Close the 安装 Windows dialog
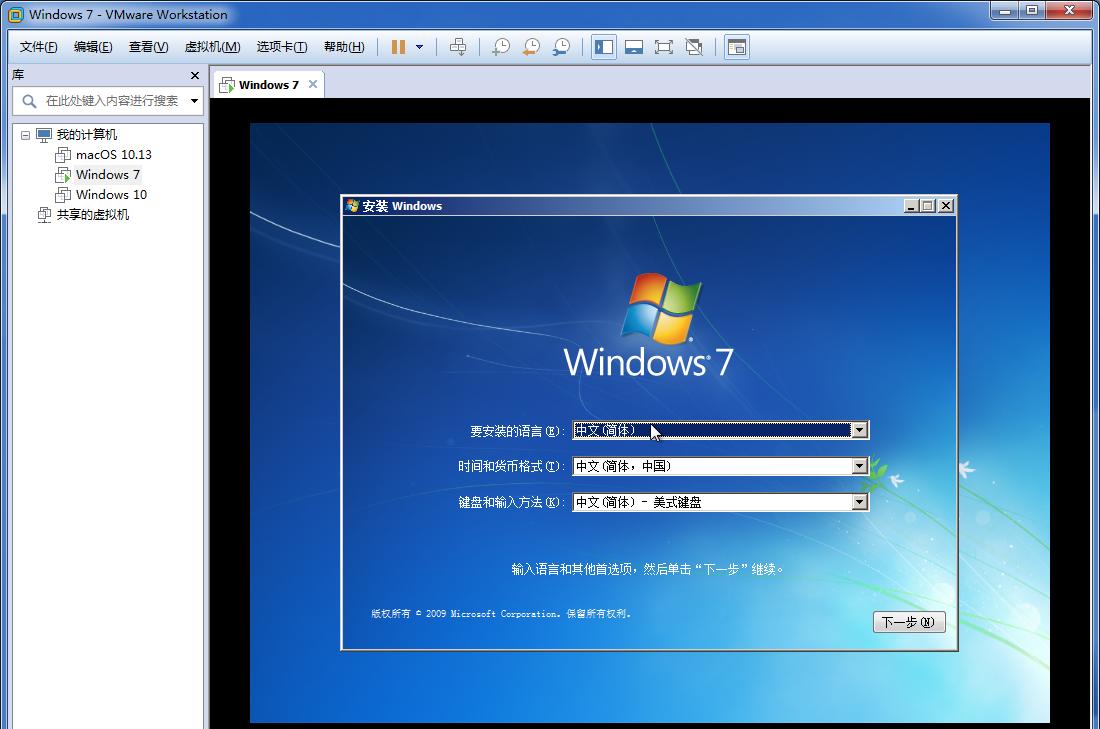This screenshot has width=1100, height=729. (x=946, y=206)
